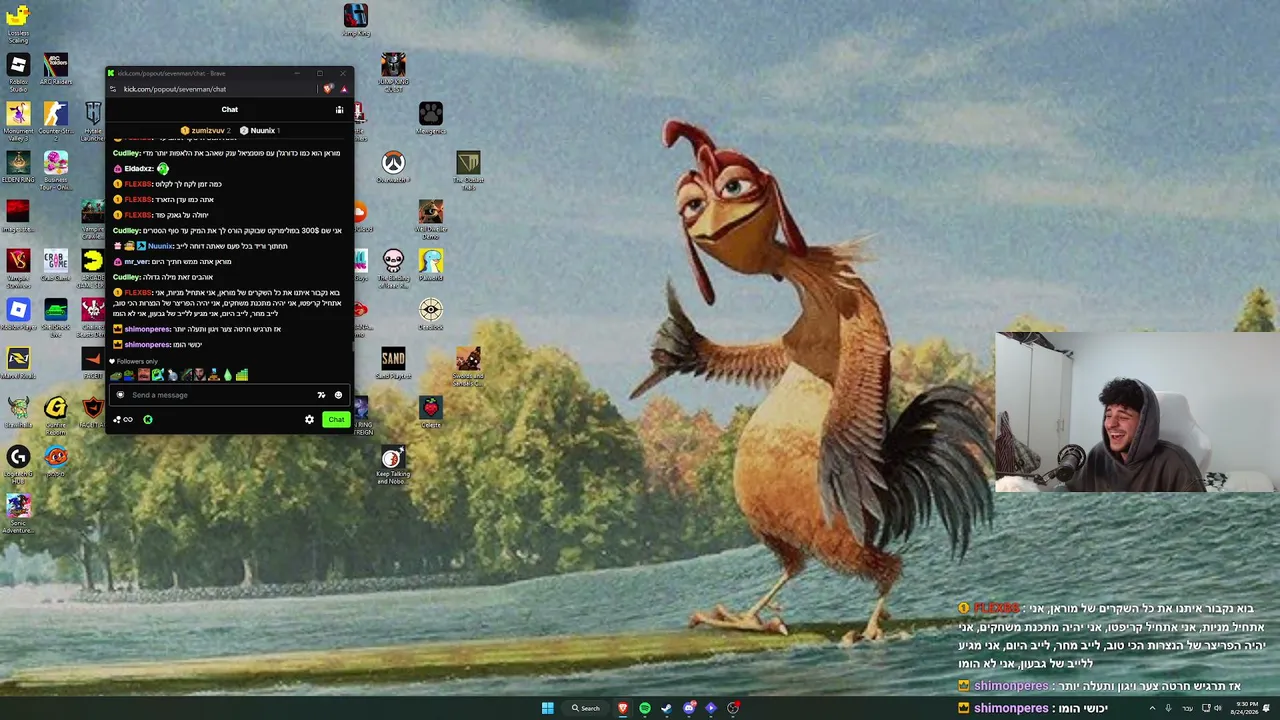This screenshot has width=1280, height=720.
Task: Open Mewgenics desktop shortcut
Action: [x=431, y=119]
